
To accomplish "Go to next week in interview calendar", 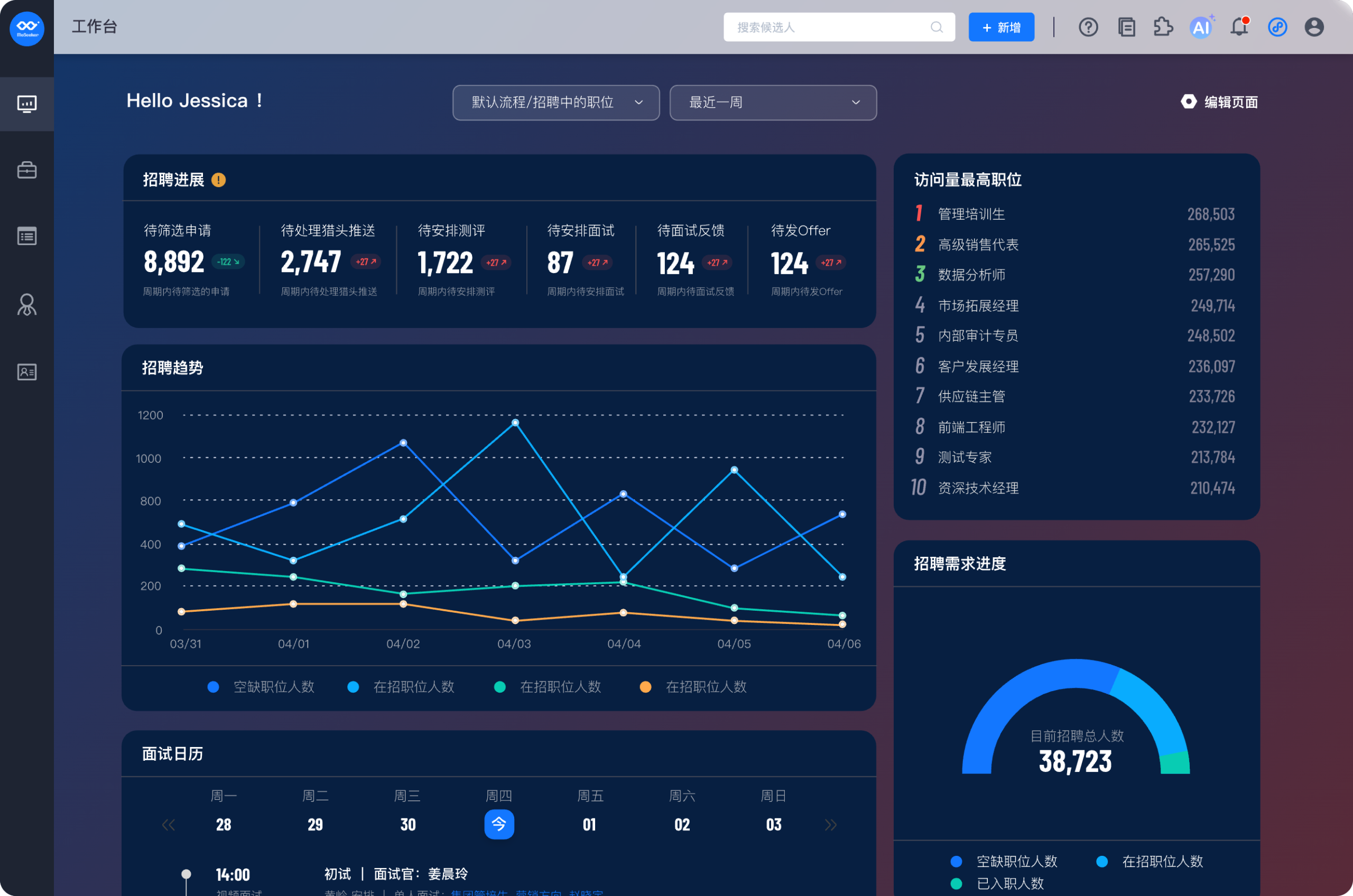I will pyautogui.click(x=830, y=825).
